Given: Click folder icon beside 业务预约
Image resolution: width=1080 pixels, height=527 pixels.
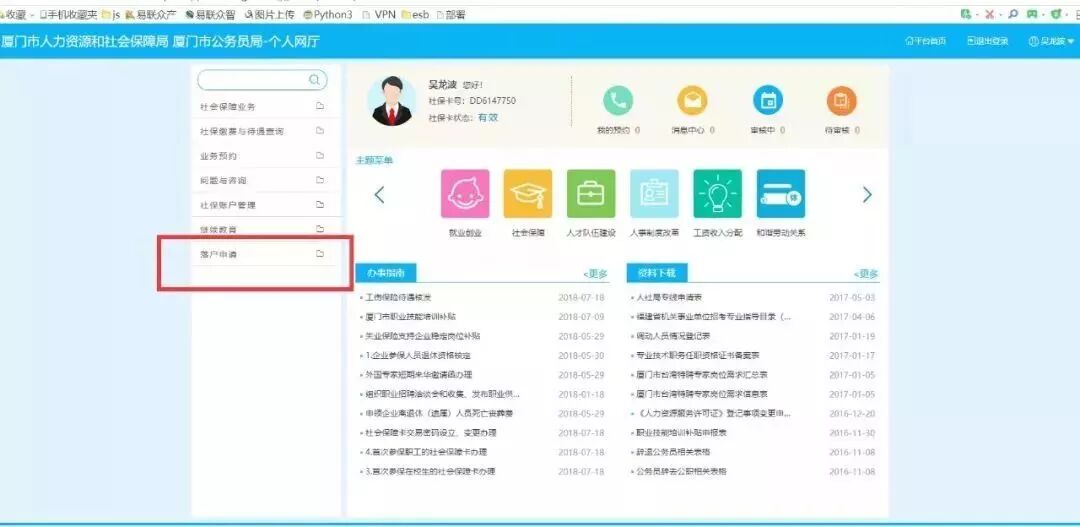Looking at the screenshot, I should (x=320, y=156).
